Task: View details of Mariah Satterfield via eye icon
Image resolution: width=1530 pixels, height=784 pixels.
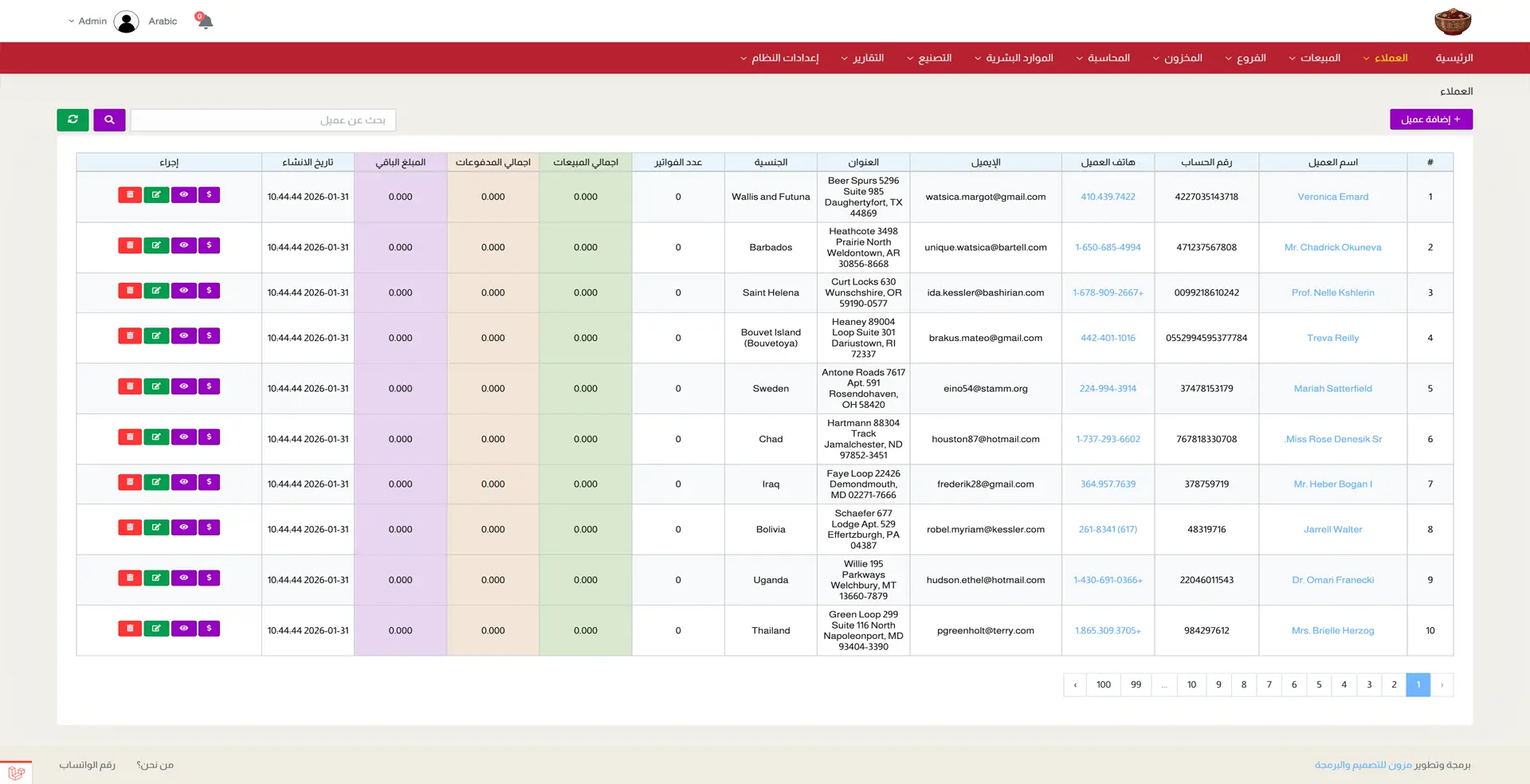Action: point(183,386)
